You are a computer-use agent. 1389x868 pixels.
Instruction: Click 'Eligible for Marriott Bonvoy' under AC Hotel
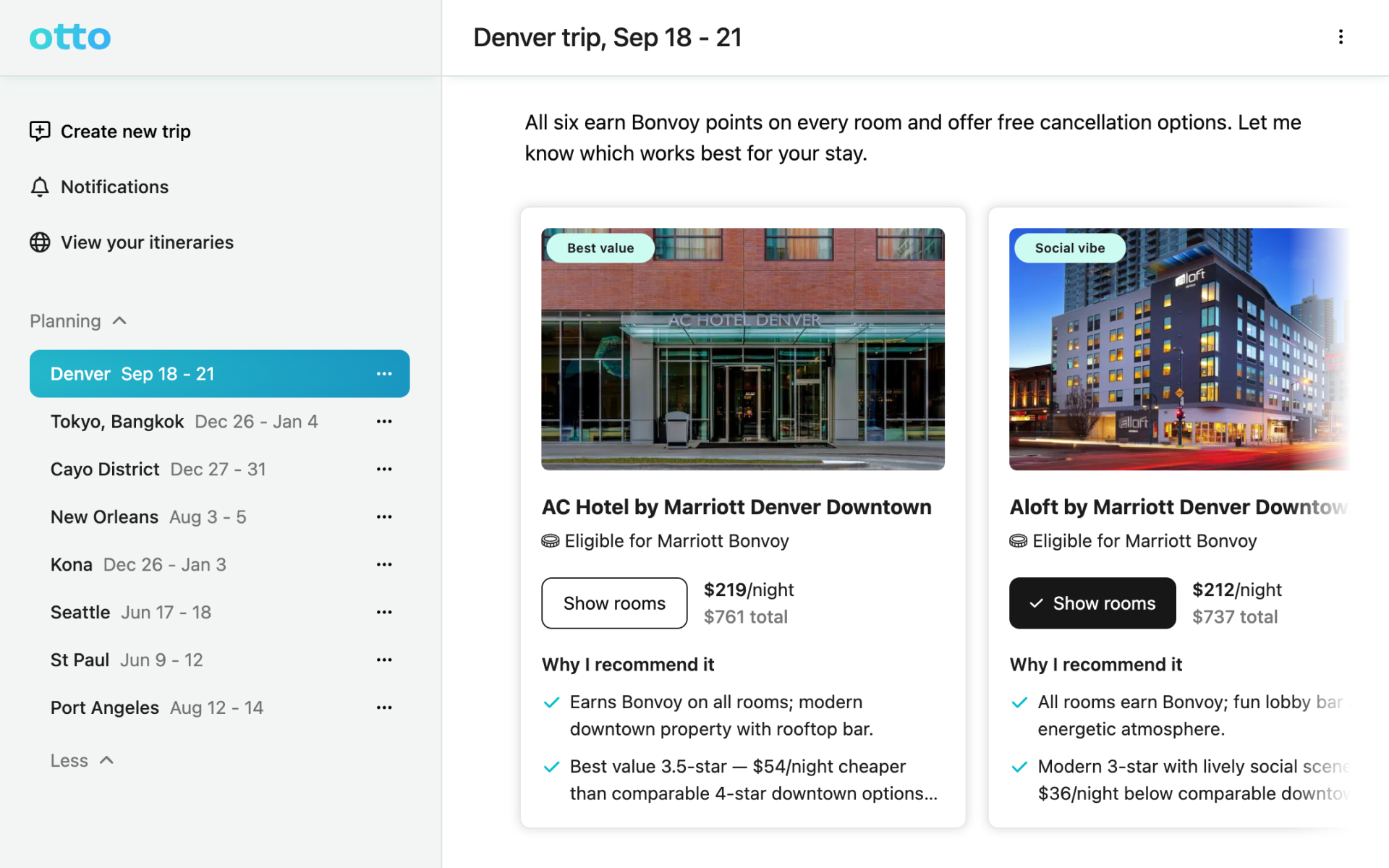pyautogui.click(x=676, y=541)
